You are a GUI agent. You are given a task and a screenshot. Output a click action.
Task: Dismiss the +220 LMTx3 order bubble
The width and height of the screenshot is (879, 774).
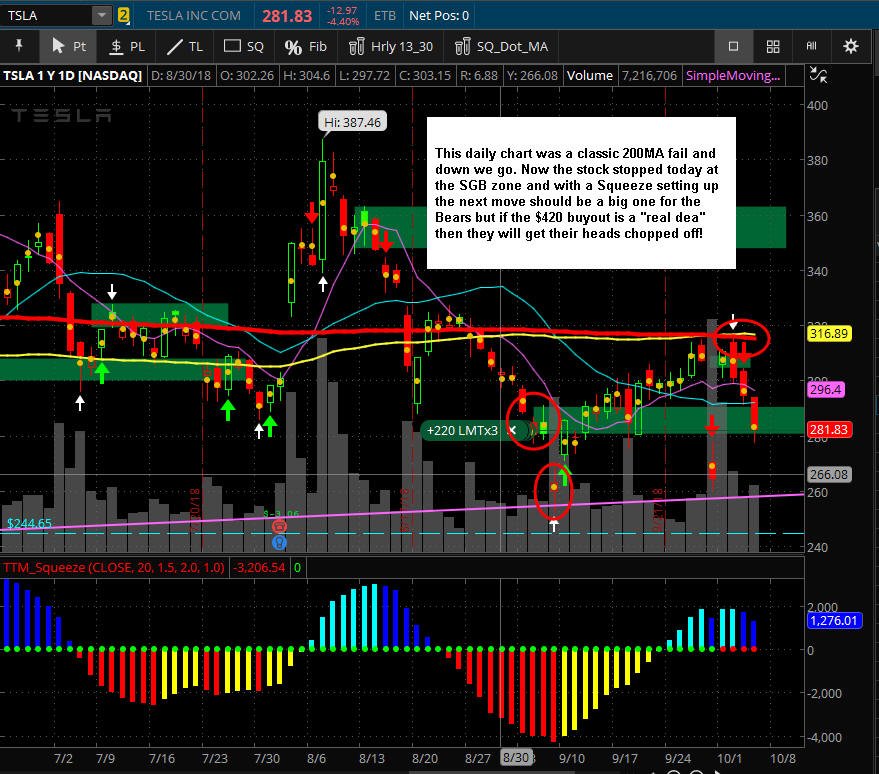coord(512,430)
